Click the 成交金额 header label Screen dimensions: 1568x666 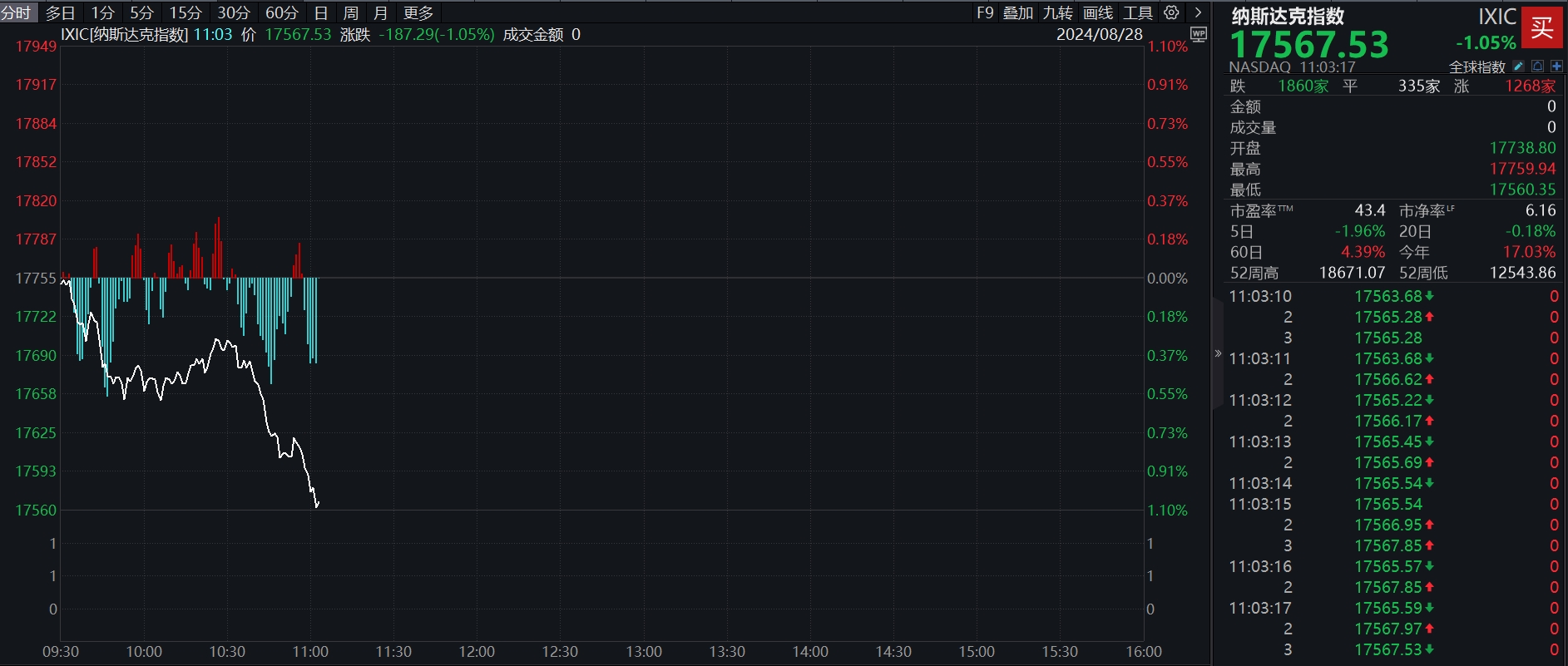coord(533,34)
